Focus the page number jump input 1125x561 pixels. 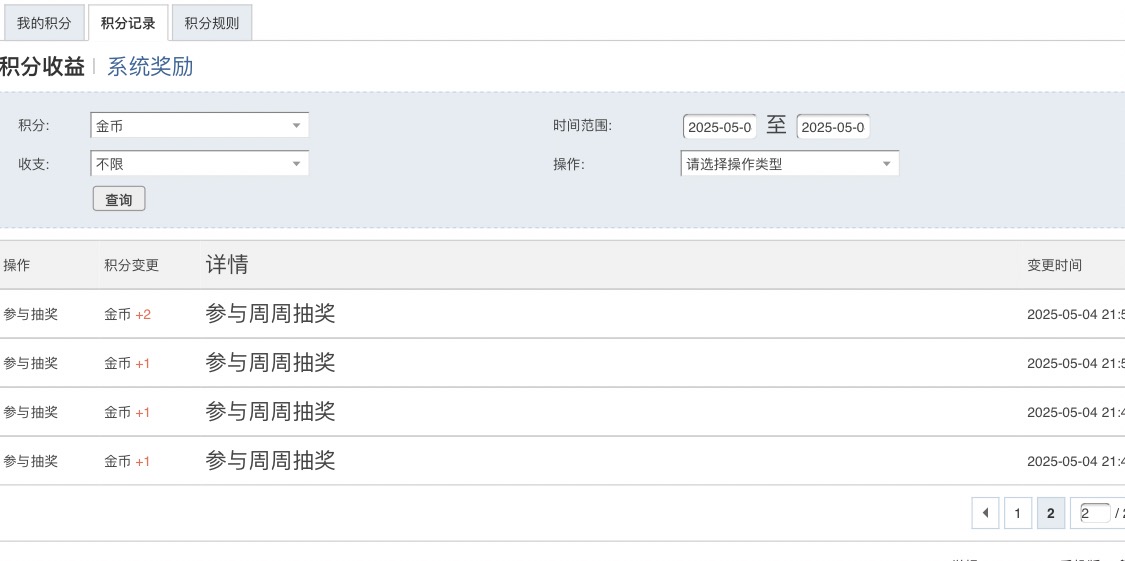click(x=1094, y=514)
